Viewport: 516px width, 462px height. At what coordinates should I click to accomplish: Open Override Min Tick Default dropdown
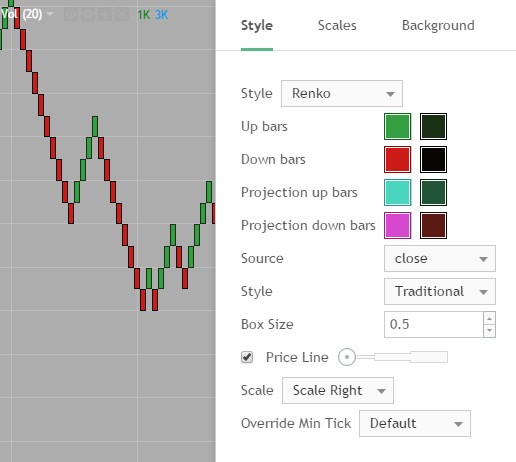click(415, 424)
